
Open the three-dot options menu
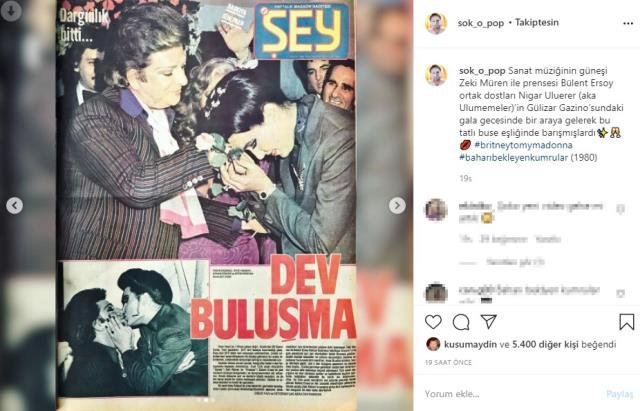point(628,24)
